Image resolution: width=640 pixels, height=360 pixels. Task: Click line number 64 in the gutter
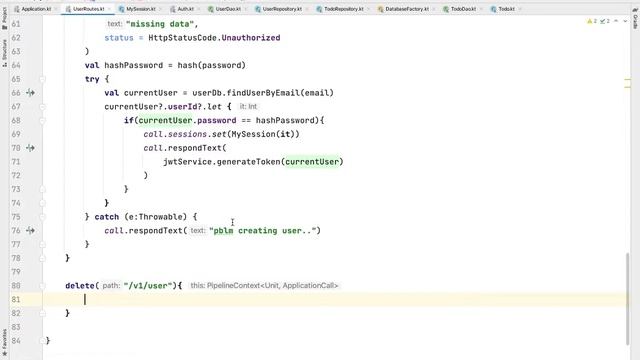pyautogui.click(x=16, y=65)
